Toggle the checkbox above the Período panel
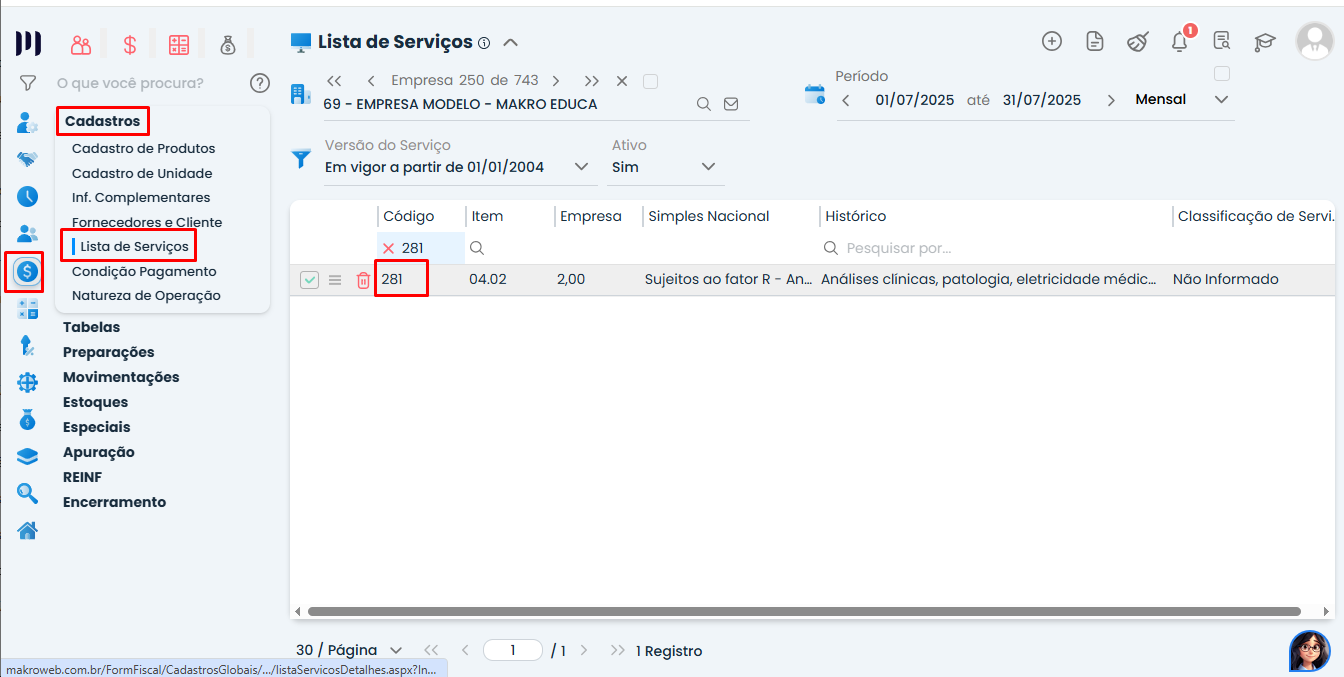Viewport: 1344px width, 677px height. pos(1222,73)
